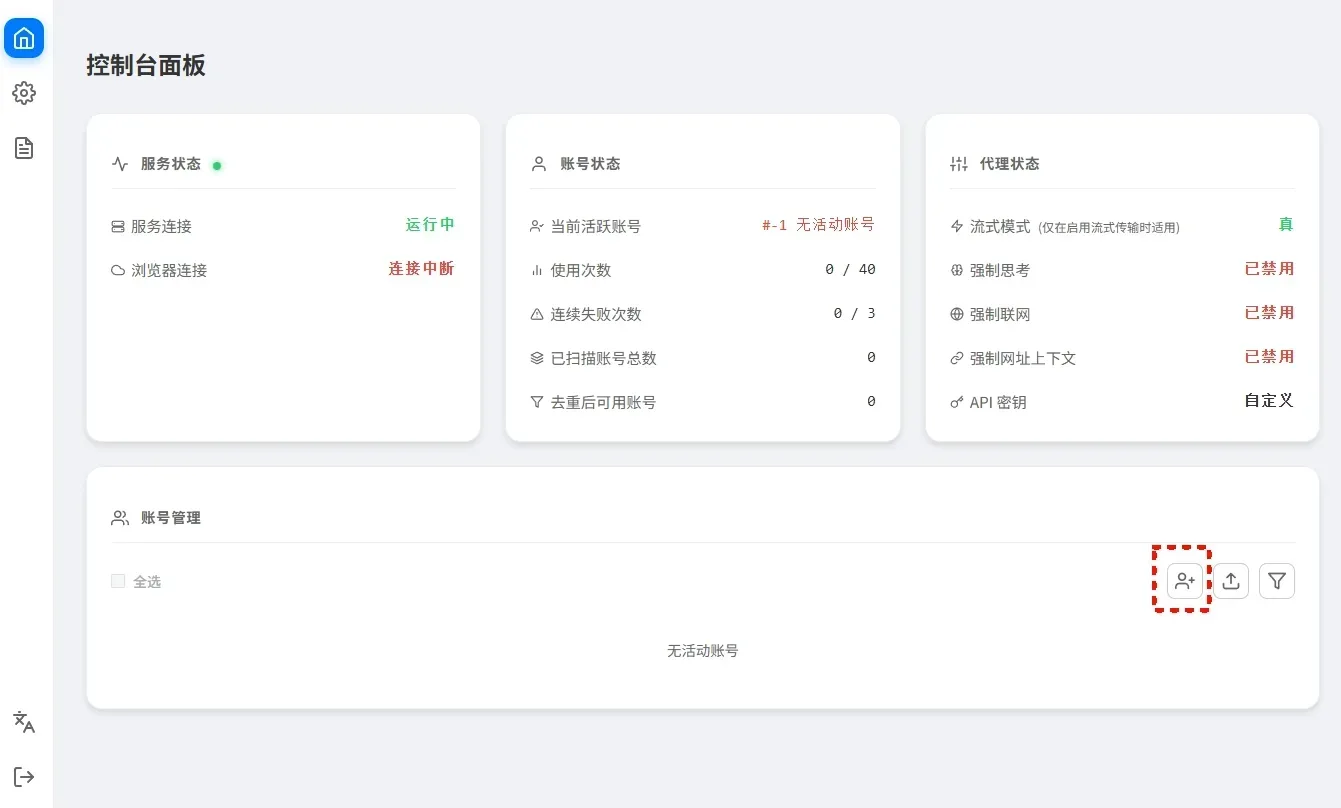This screenshot has width=1341, height=808.
Task: Click the green service status indicator dot
Action: click(217, 165)
